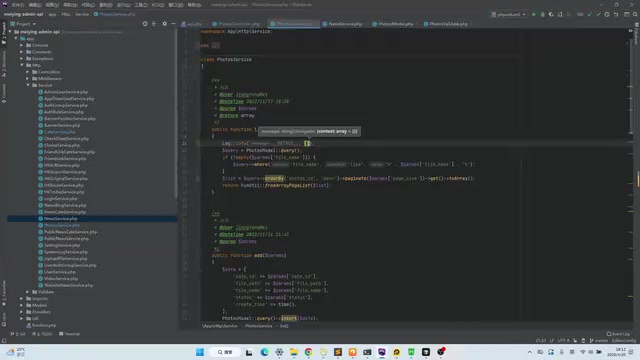Click the Service breadcrumb in navigation bar
The height and width of the screenshot is (360, 640).
click(x=82, y=14)
